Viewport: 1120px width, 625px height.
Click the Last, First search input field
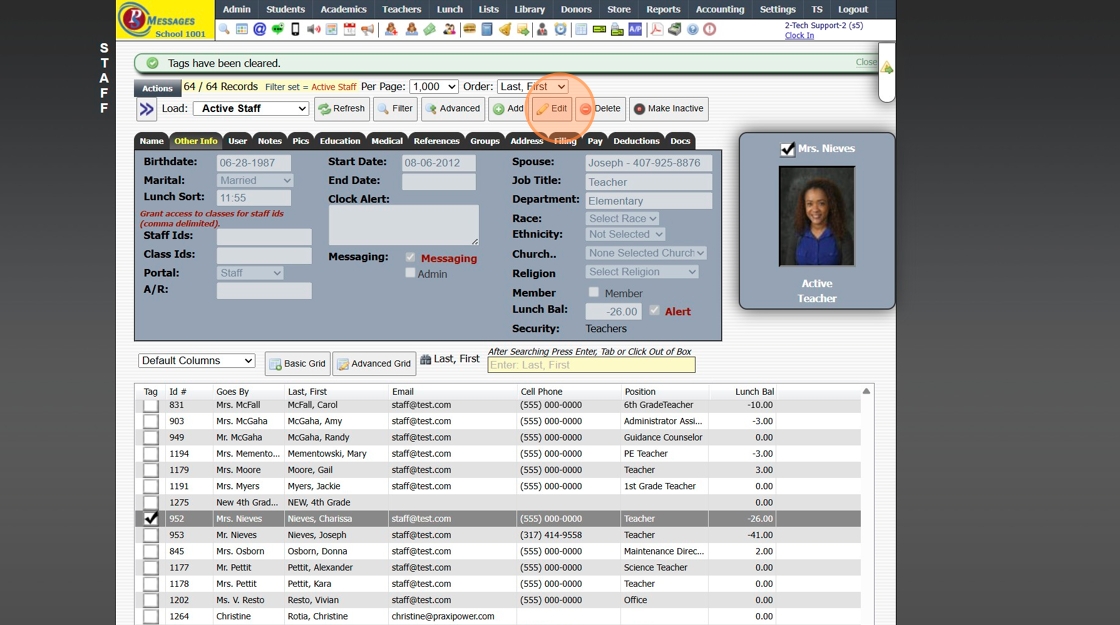591,365
